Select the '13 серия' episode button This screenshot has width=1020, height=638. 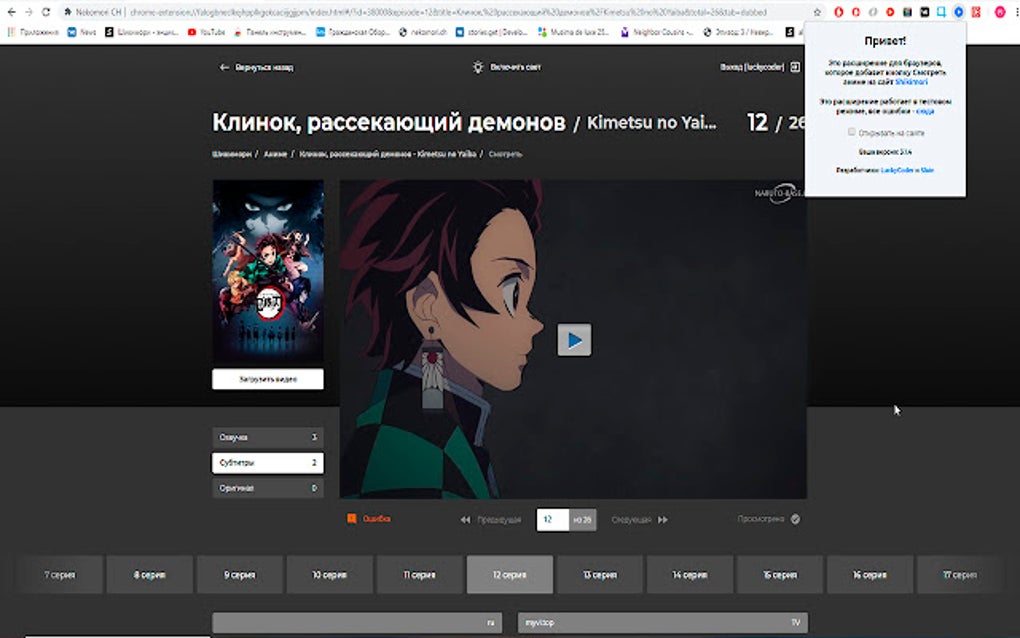click(x=600, y=574)
